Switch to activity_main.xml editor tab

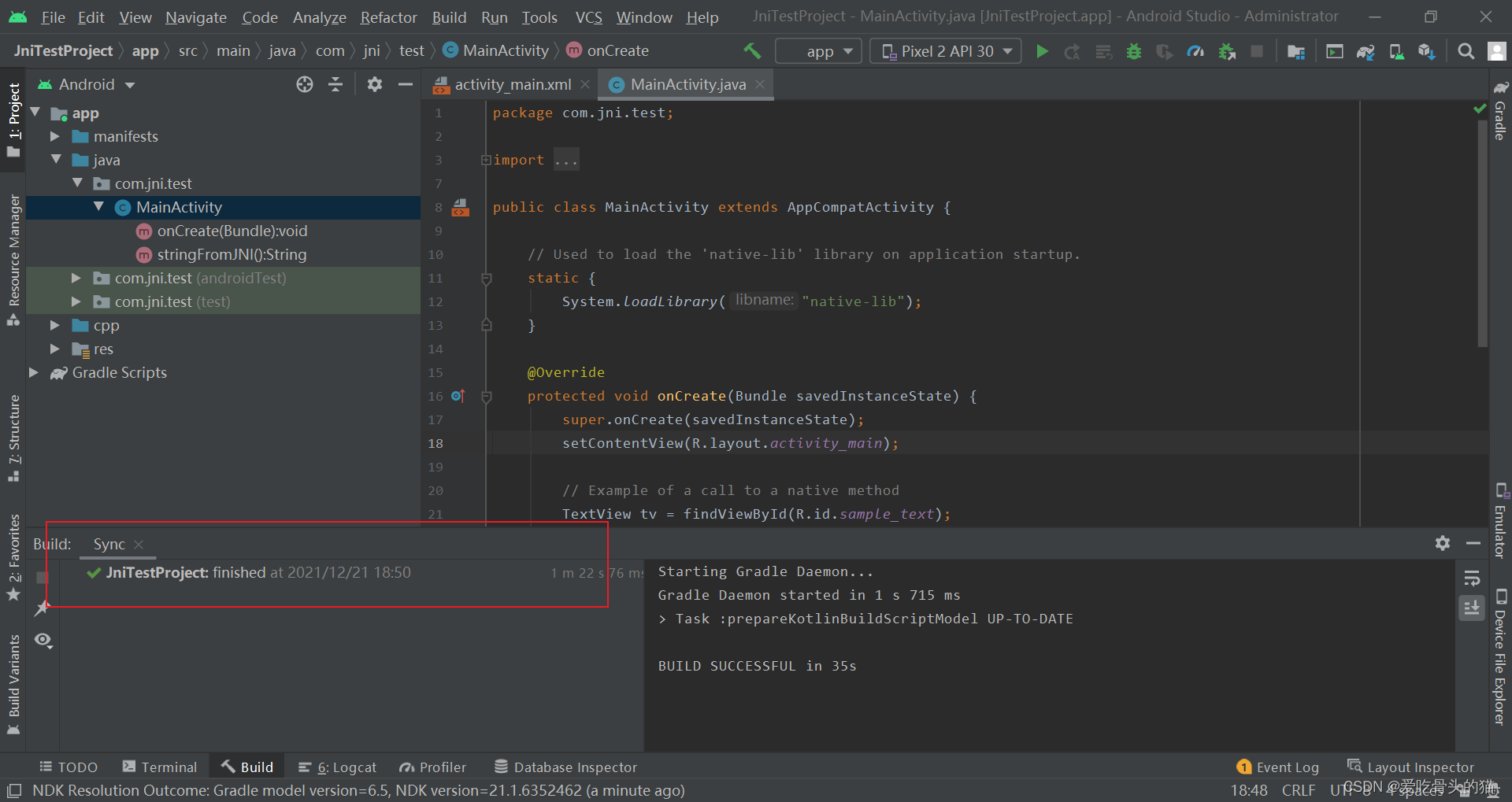(x=512, y=84)
